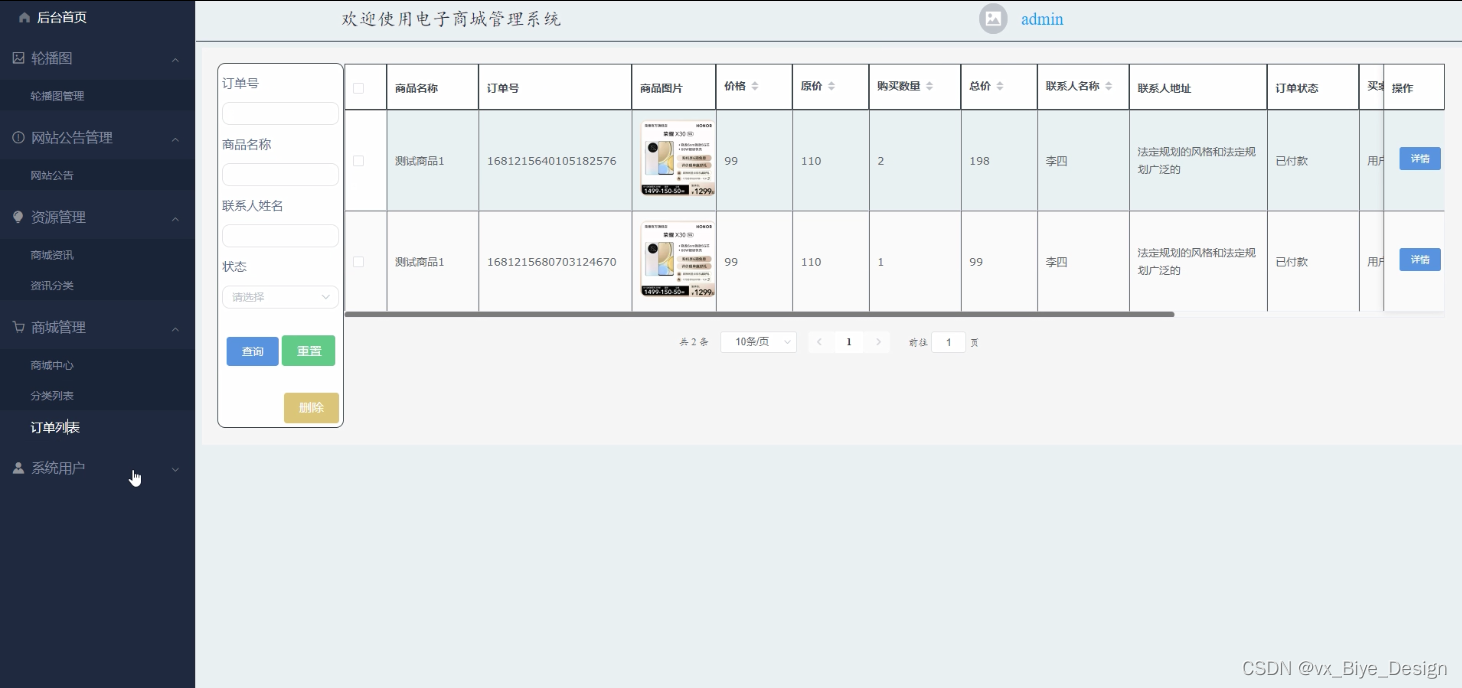Collapse the 资源管理 menu chevron
Viewport: 1462px width, 688px height.
point(175,218)
